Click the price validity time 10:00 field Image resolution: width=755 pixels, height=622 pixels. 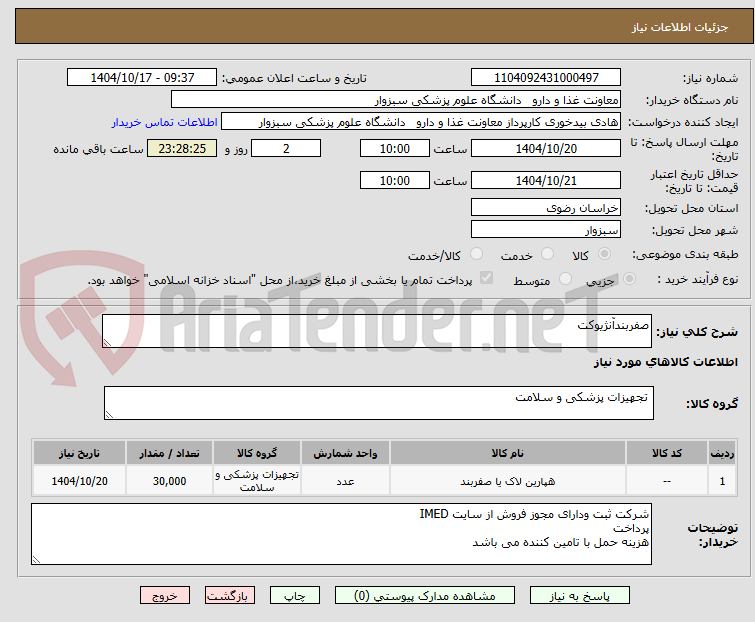tap(395, 180)
